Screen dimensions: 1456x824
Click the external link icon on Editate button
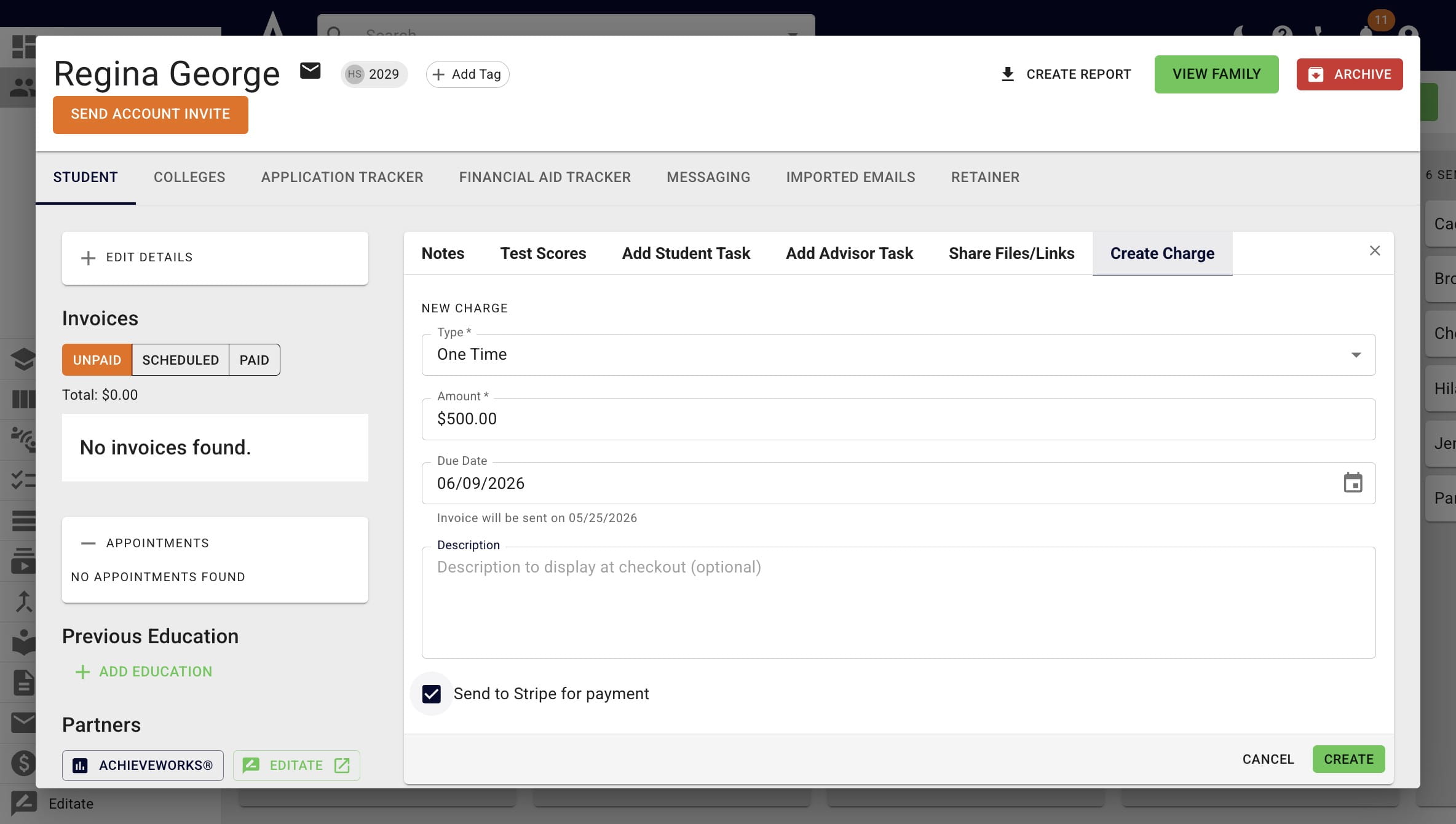342,766
